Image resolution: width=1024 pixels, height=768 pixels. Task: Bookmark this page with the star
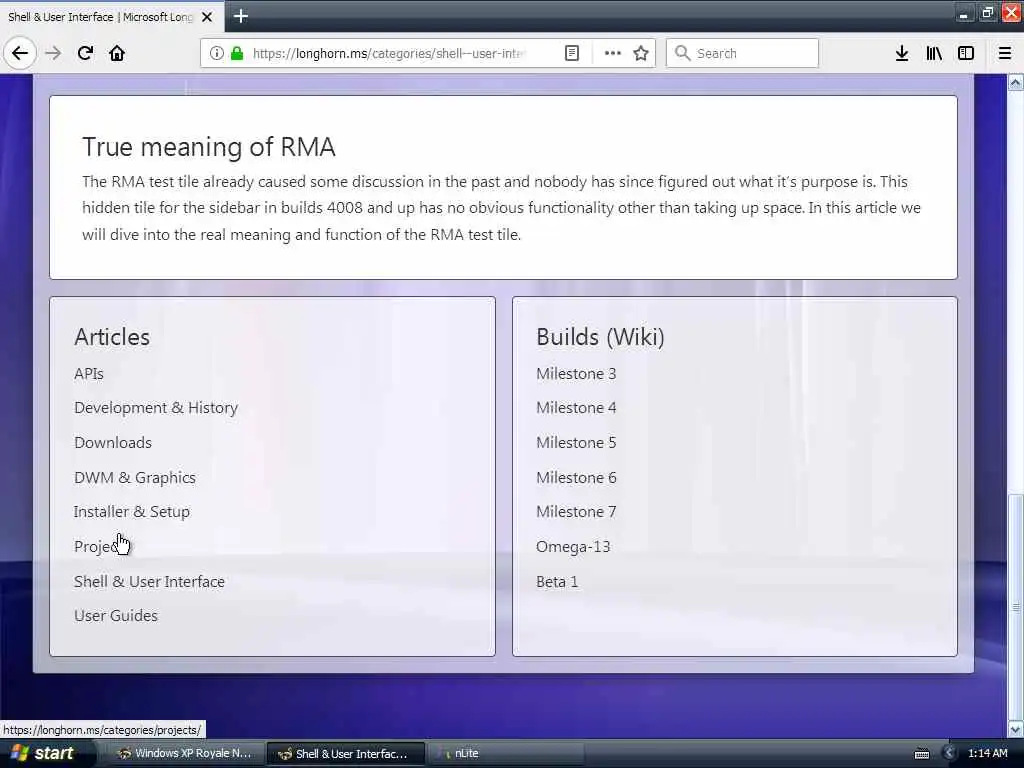click(x=641, y=53)
